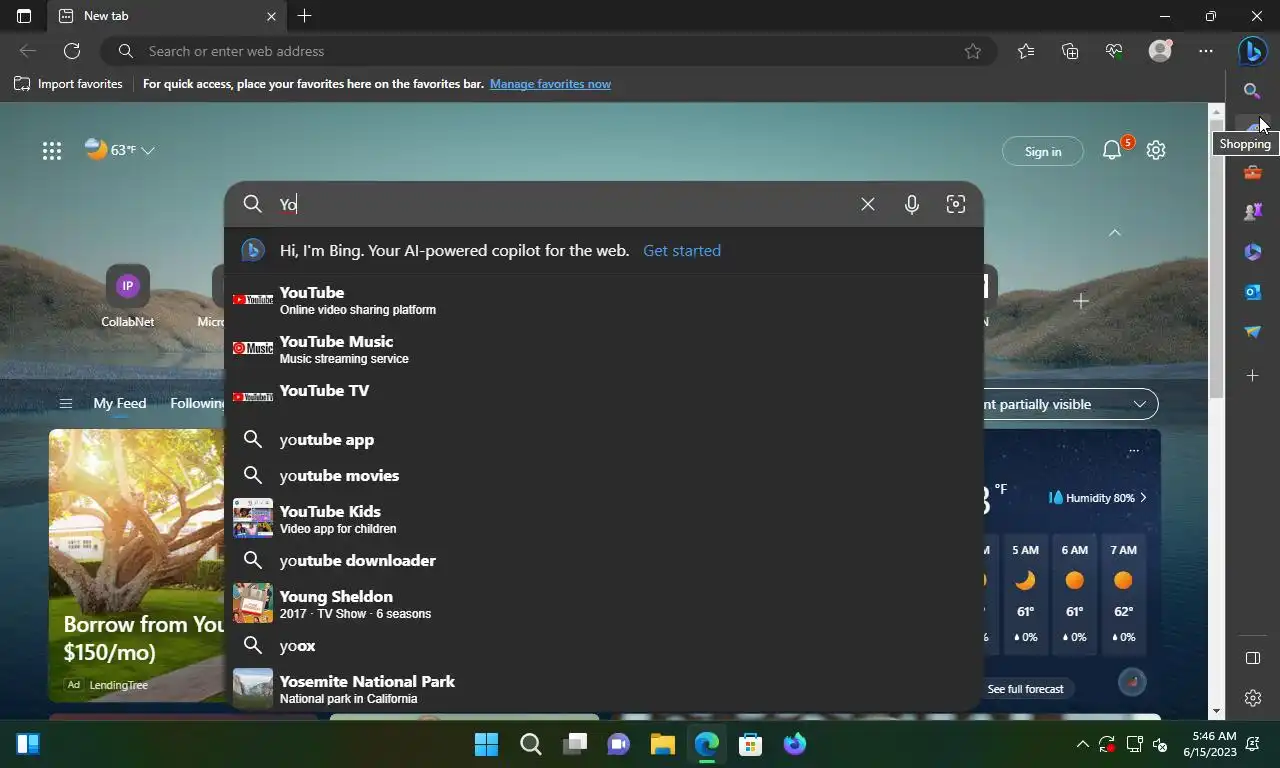Switch to My Feed tab

(x=120, y=403)
